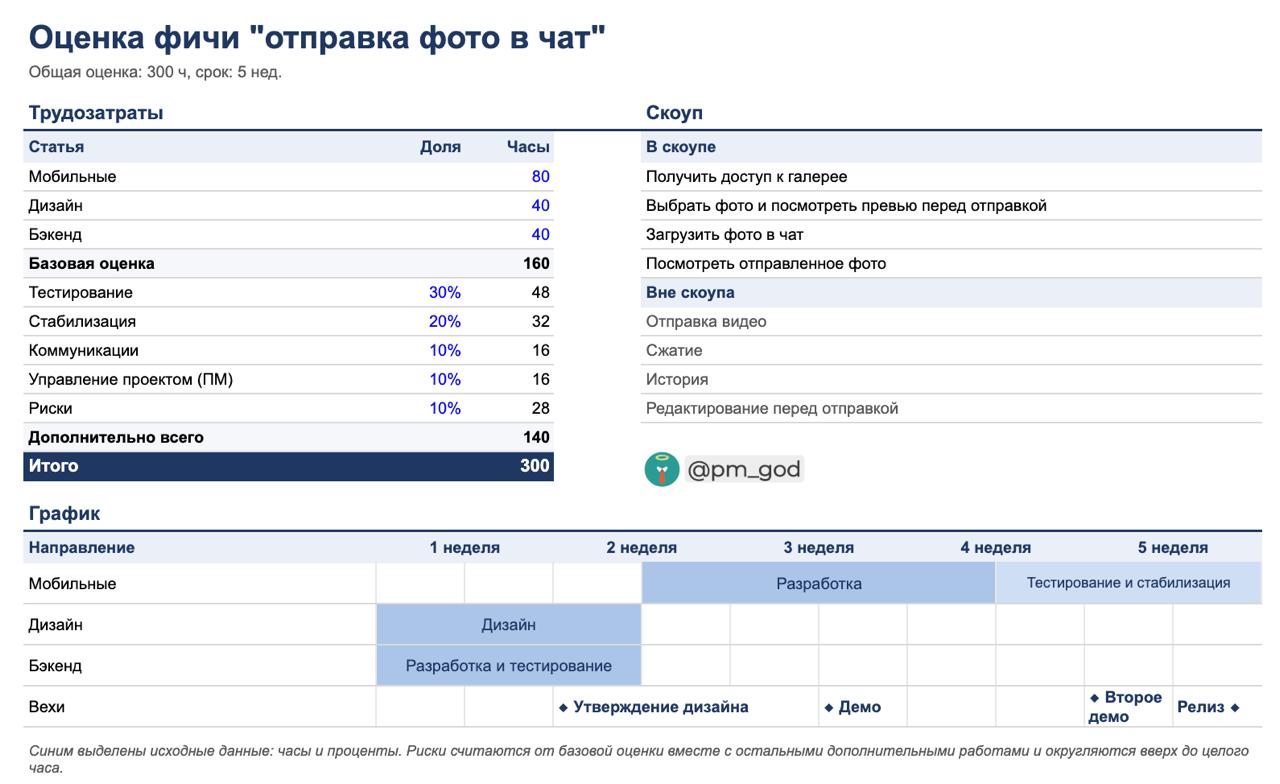This screenshot has height=784, width=1280.
Task: Select the 'Вне скоупа' subheader
Action: point(690,293)
